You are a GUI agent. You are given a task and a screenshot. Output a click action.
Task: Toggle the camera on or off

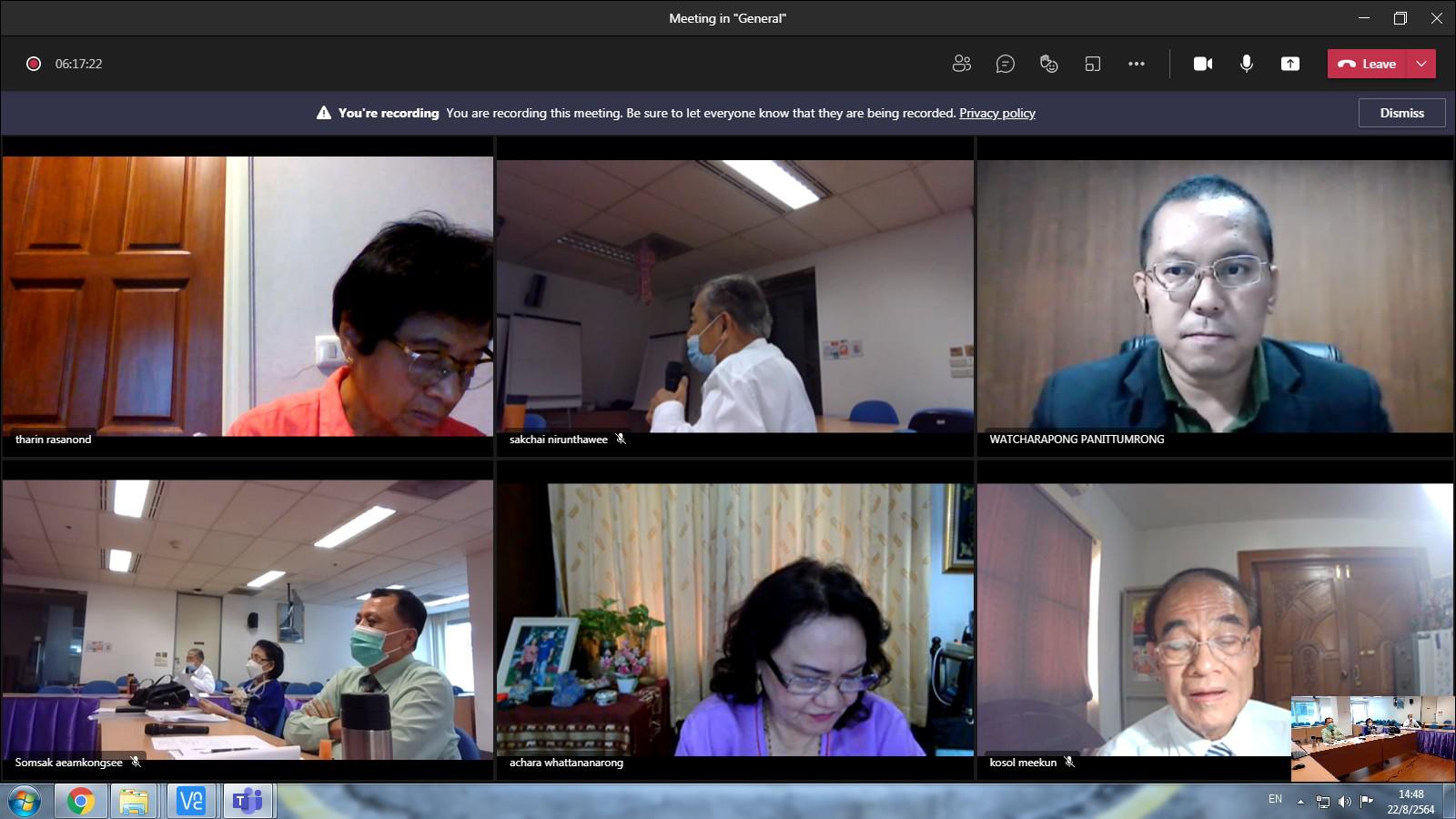click(x=1203, y=64)
